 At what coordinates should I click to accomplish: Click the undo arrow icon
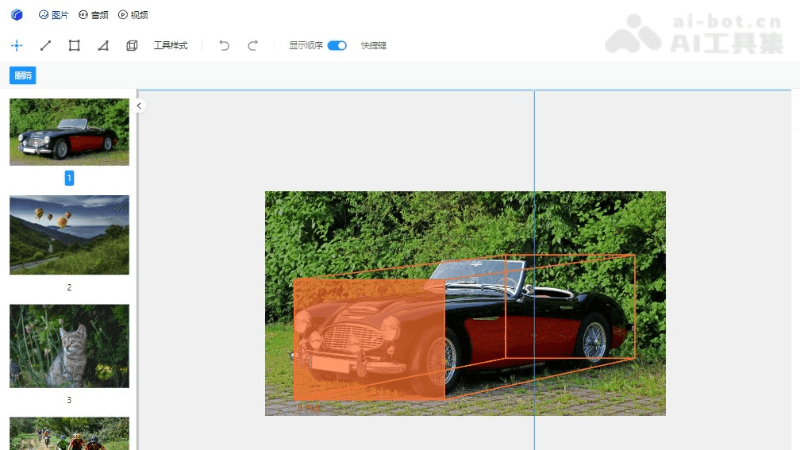tap(224, 45)
